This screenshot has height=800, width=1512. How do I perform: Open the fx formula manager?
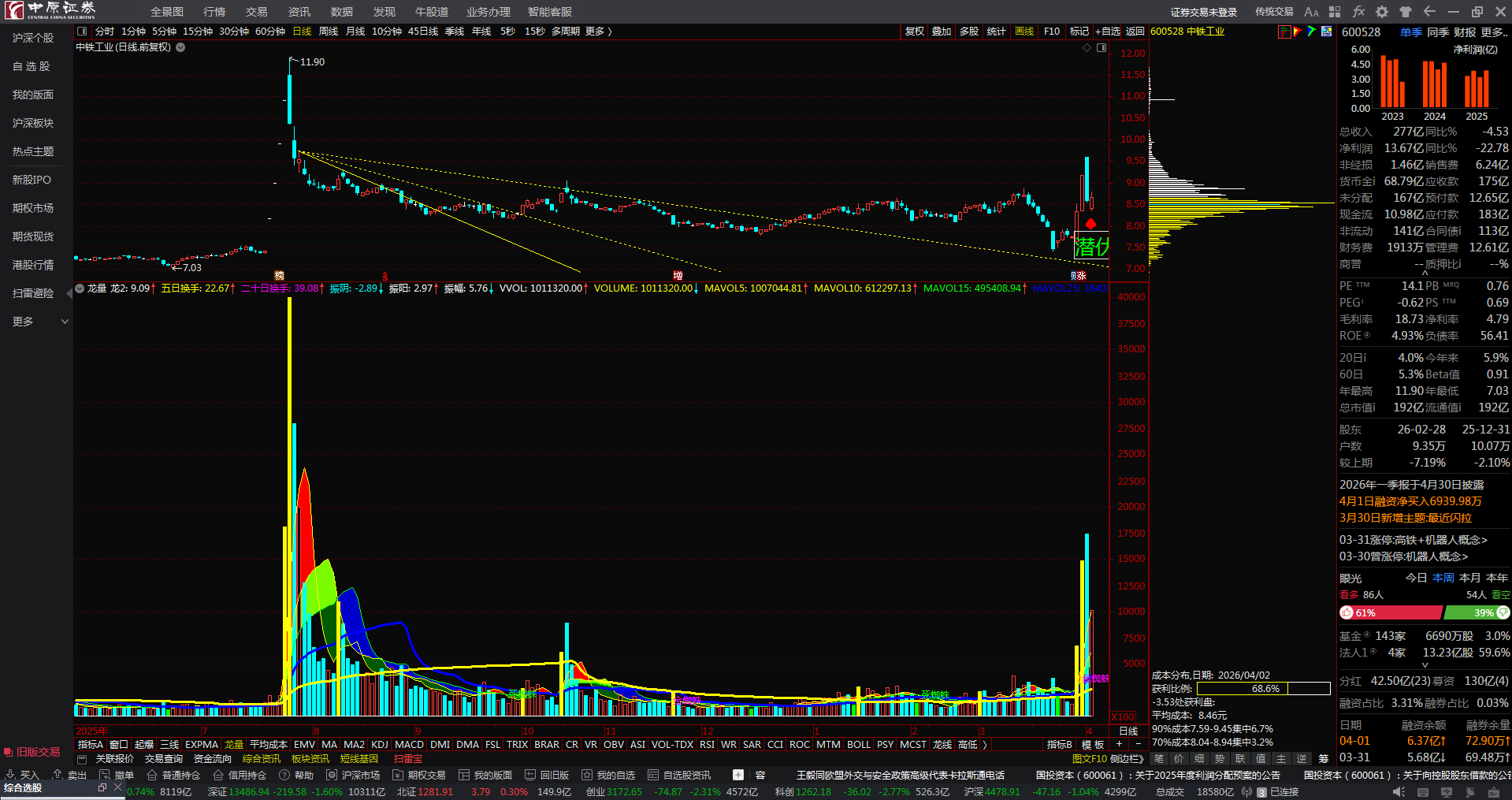point(1358,12)
